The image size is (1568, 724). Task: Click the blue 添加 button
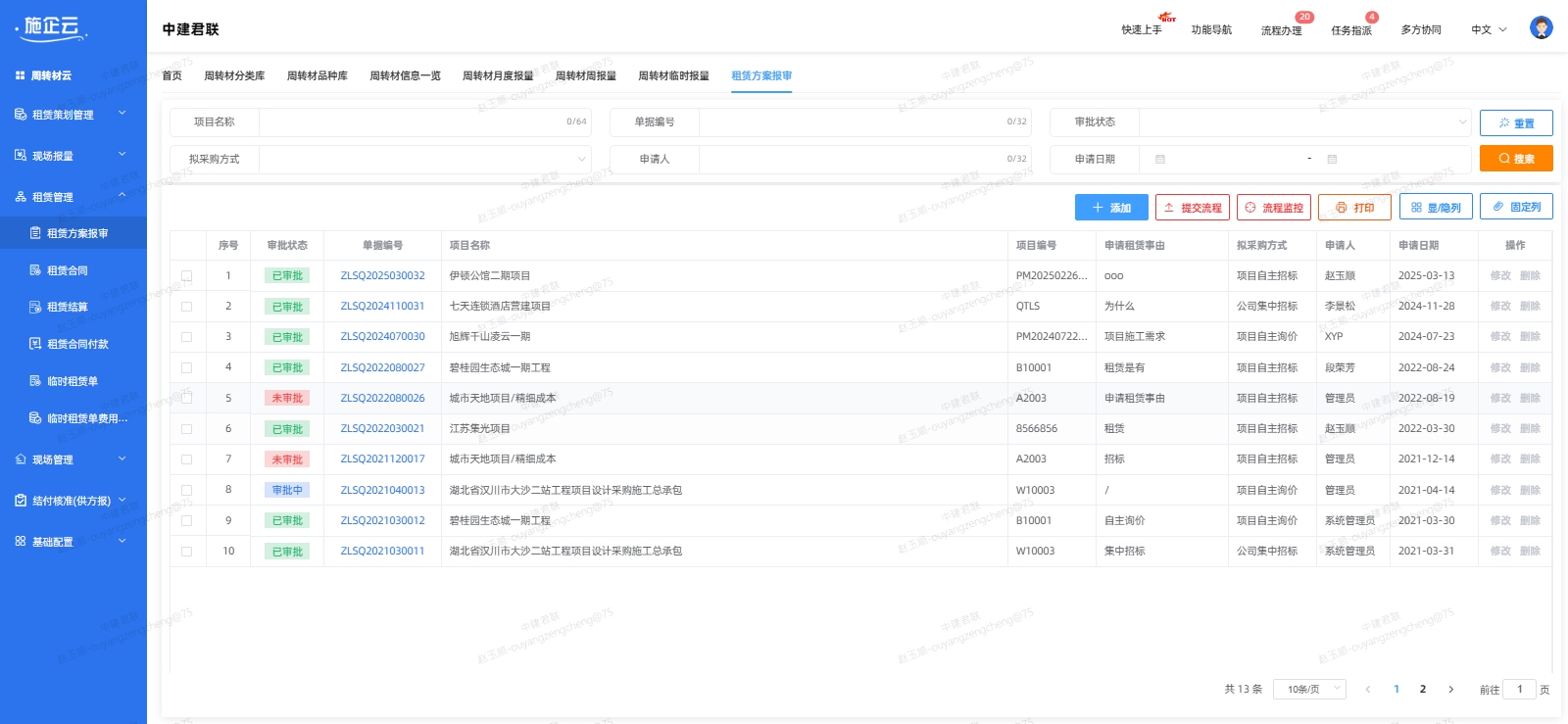[x=1111, y=208]
